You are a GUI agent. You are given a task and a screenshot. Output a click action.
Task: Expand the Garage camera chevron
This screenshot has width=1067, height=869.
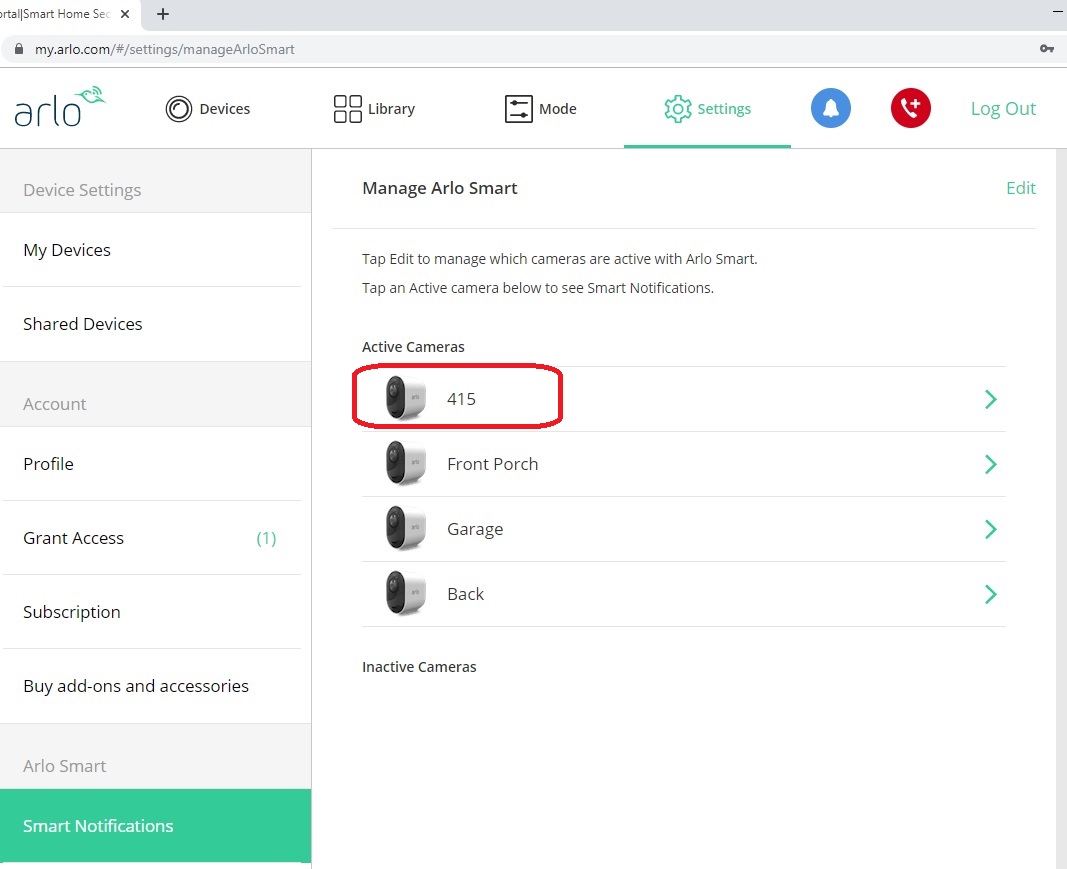[990, 529]
